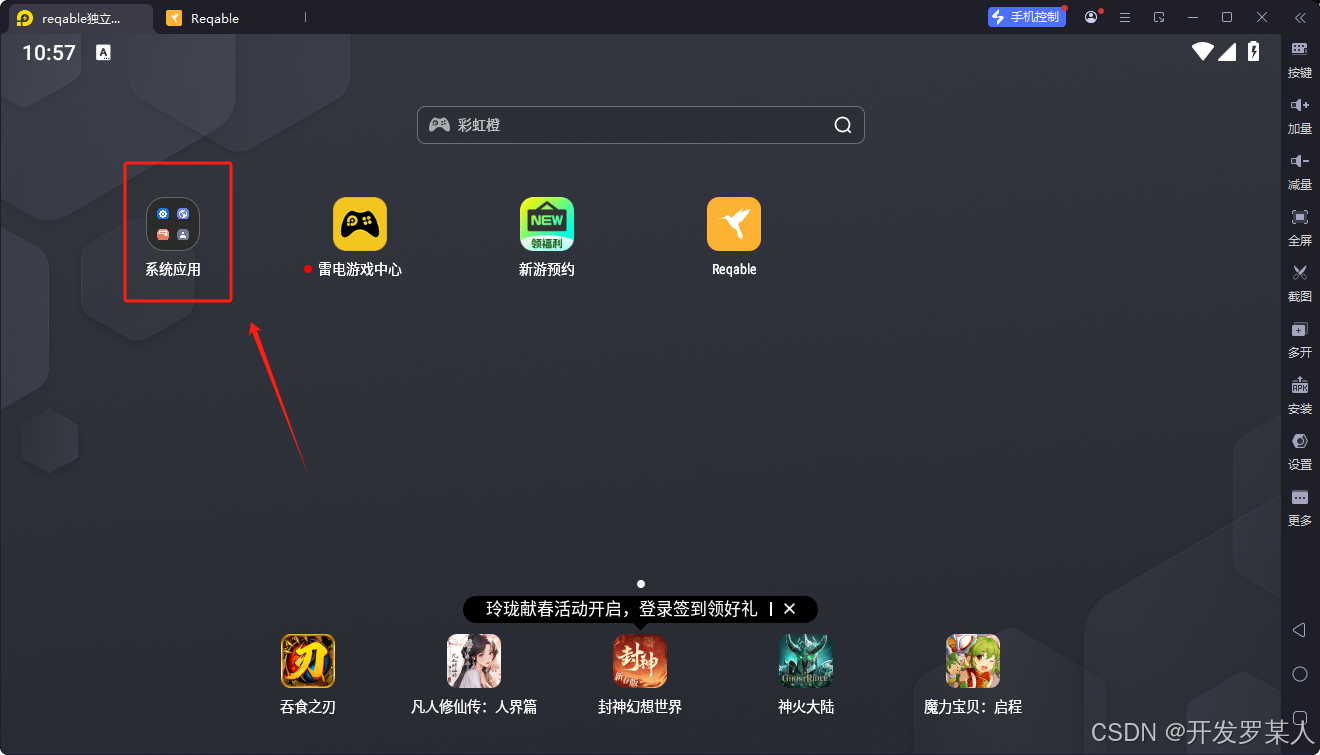Click the Android home circle button
Viewport: 1320px width, 755px height.
tap(1300, 674)
